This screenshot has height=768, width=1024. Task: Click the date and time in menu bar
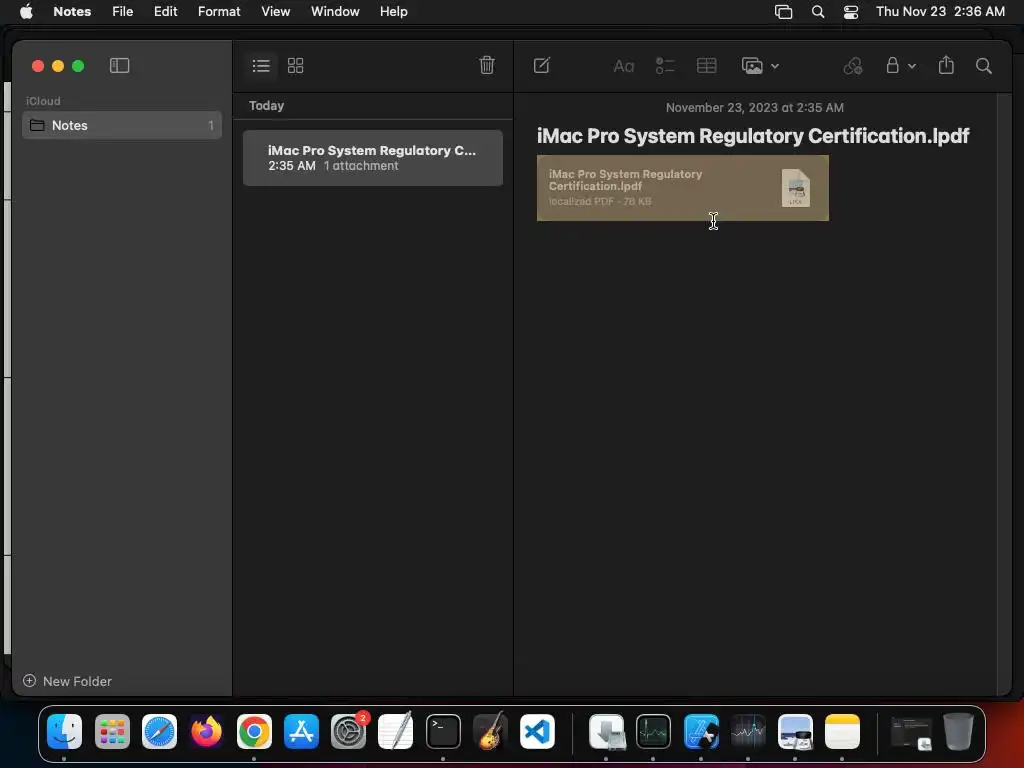[x=940, y=11]
